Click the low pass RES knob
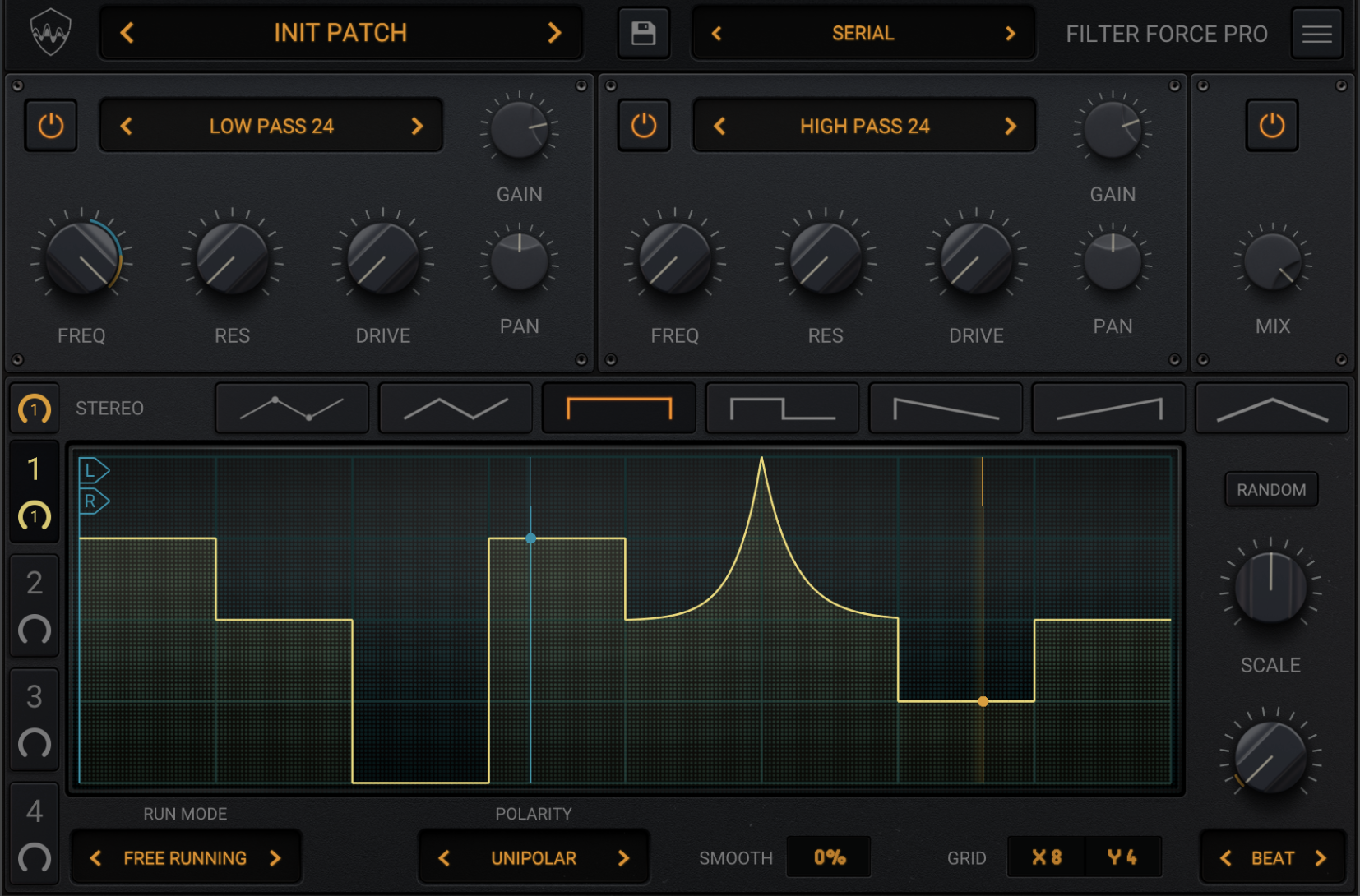 coord(233,258)
